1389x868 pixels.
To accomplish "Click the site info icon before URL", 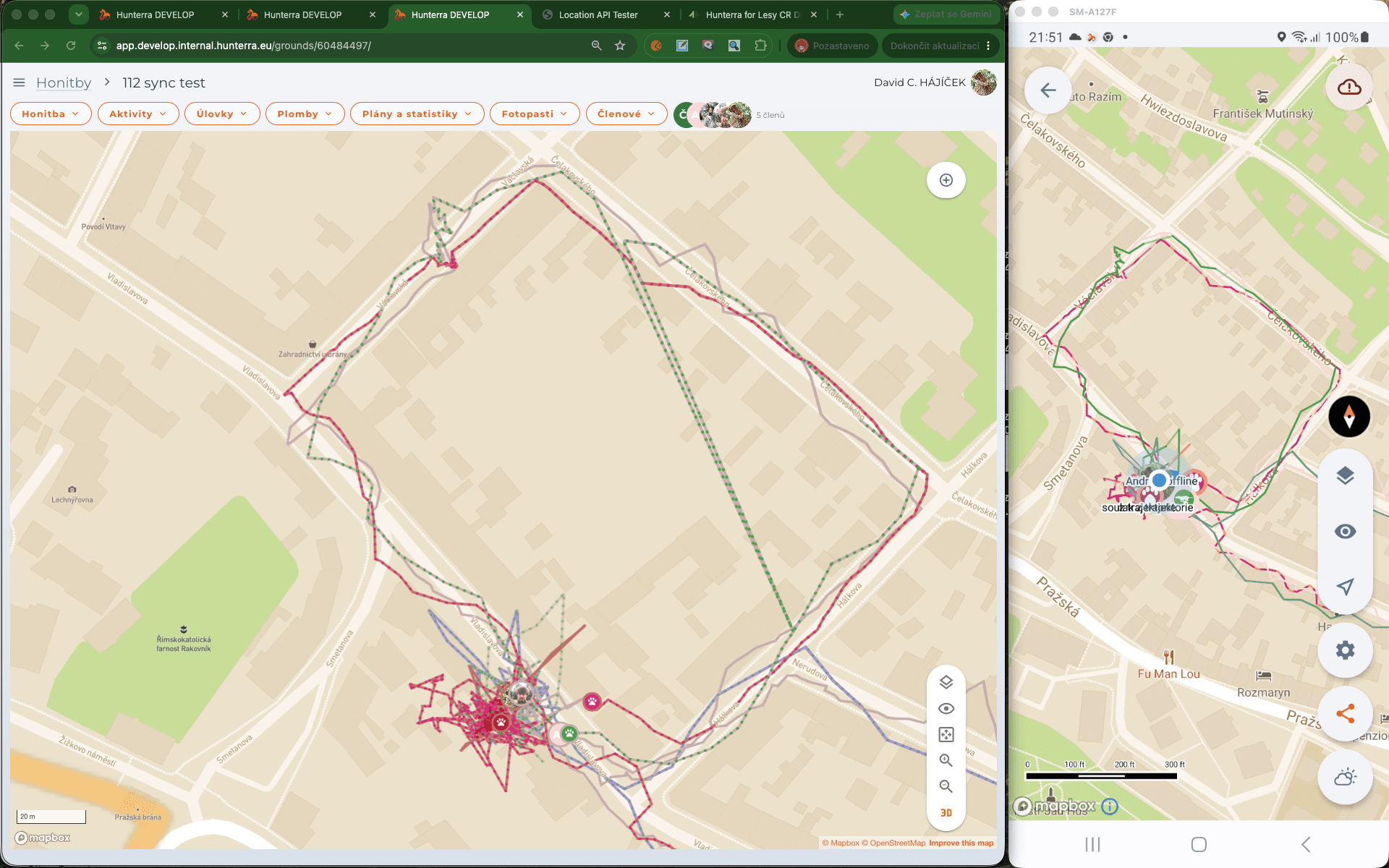I will pos(102,46).
